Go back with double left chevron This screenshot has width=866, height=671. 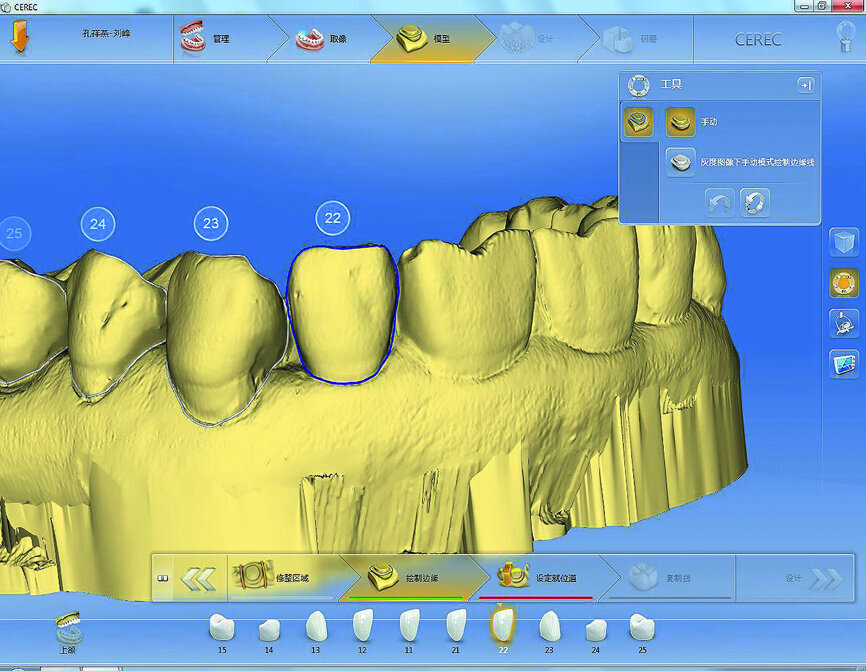coord(197,578)
